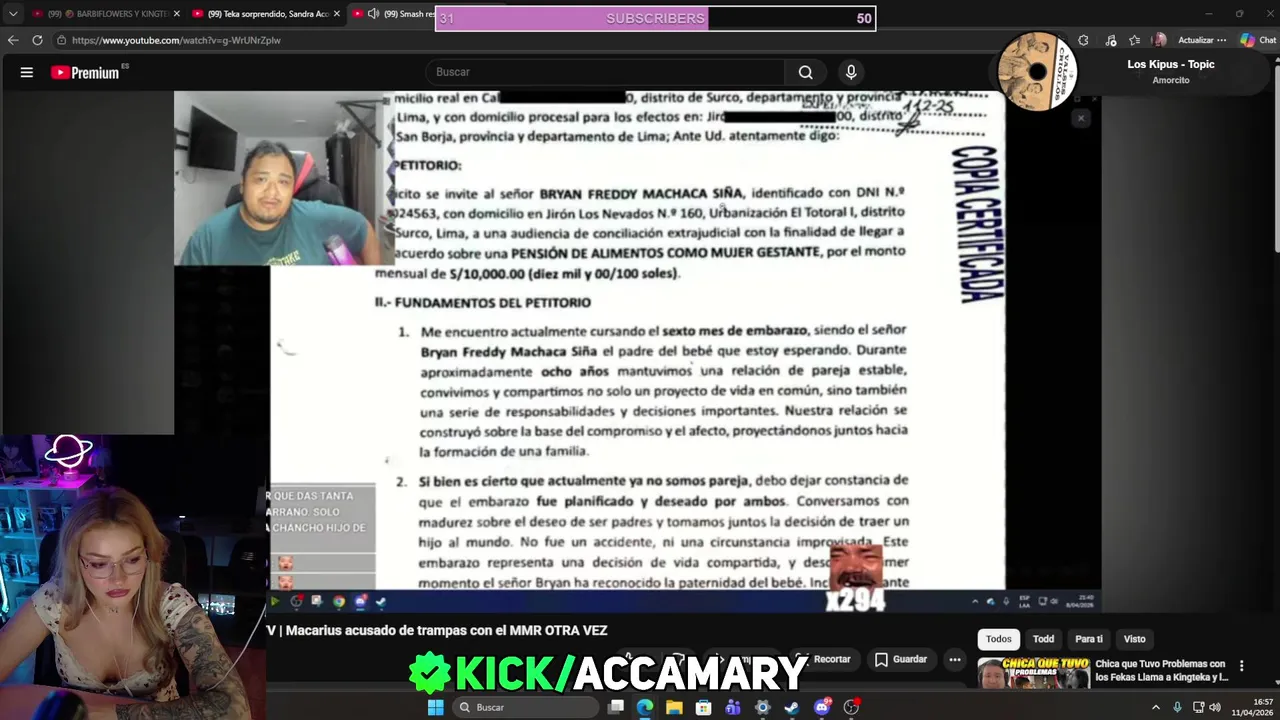The image size is (1280, 720).
Task: Open the browser tab search dropdown
Action: tap(13, 14)
